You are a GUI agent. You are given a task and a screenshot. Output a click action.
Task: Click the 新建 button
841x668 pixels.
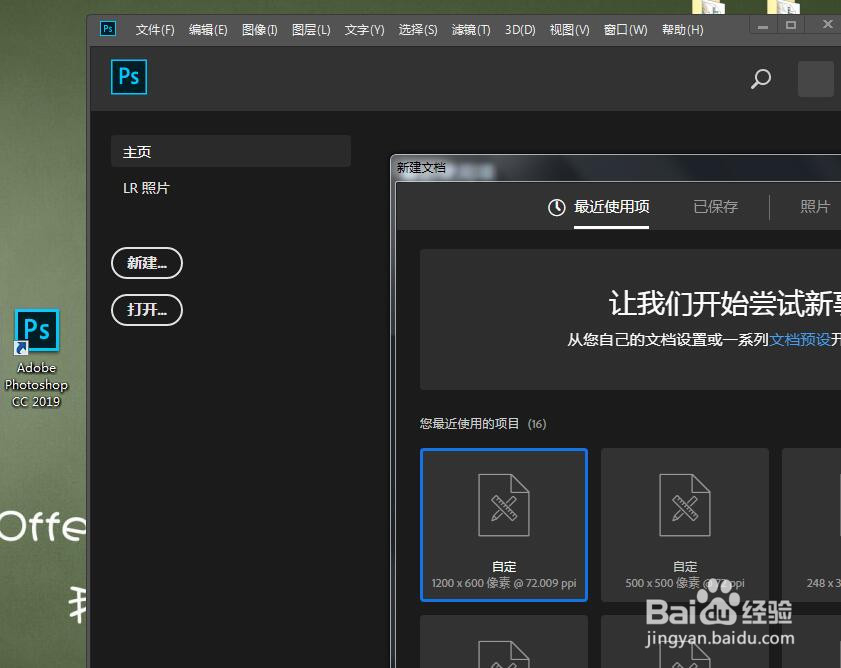tap(146, 263)
